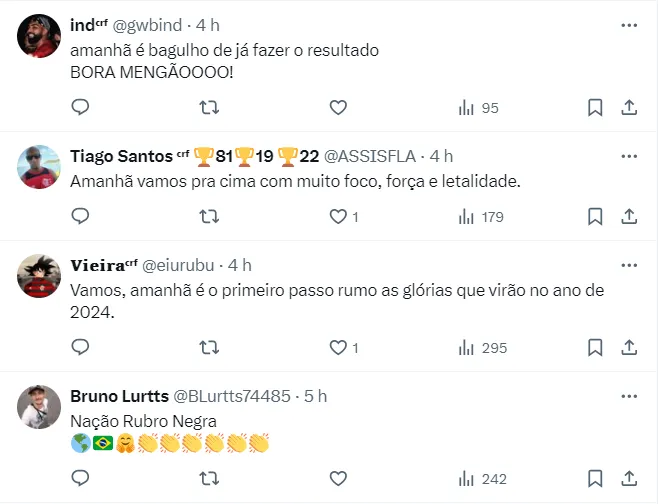The height and width of the screenshot is (504, 658).
Task: Click the @gwbind profile avatar
Action: [40, 35]
